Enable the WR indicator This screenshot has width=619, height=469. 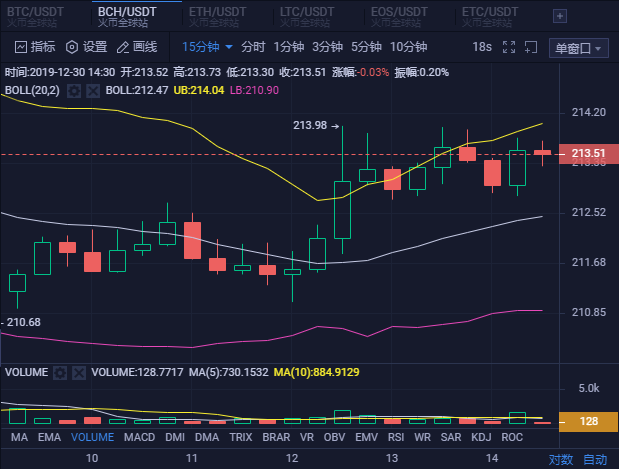tap(422, 437)
